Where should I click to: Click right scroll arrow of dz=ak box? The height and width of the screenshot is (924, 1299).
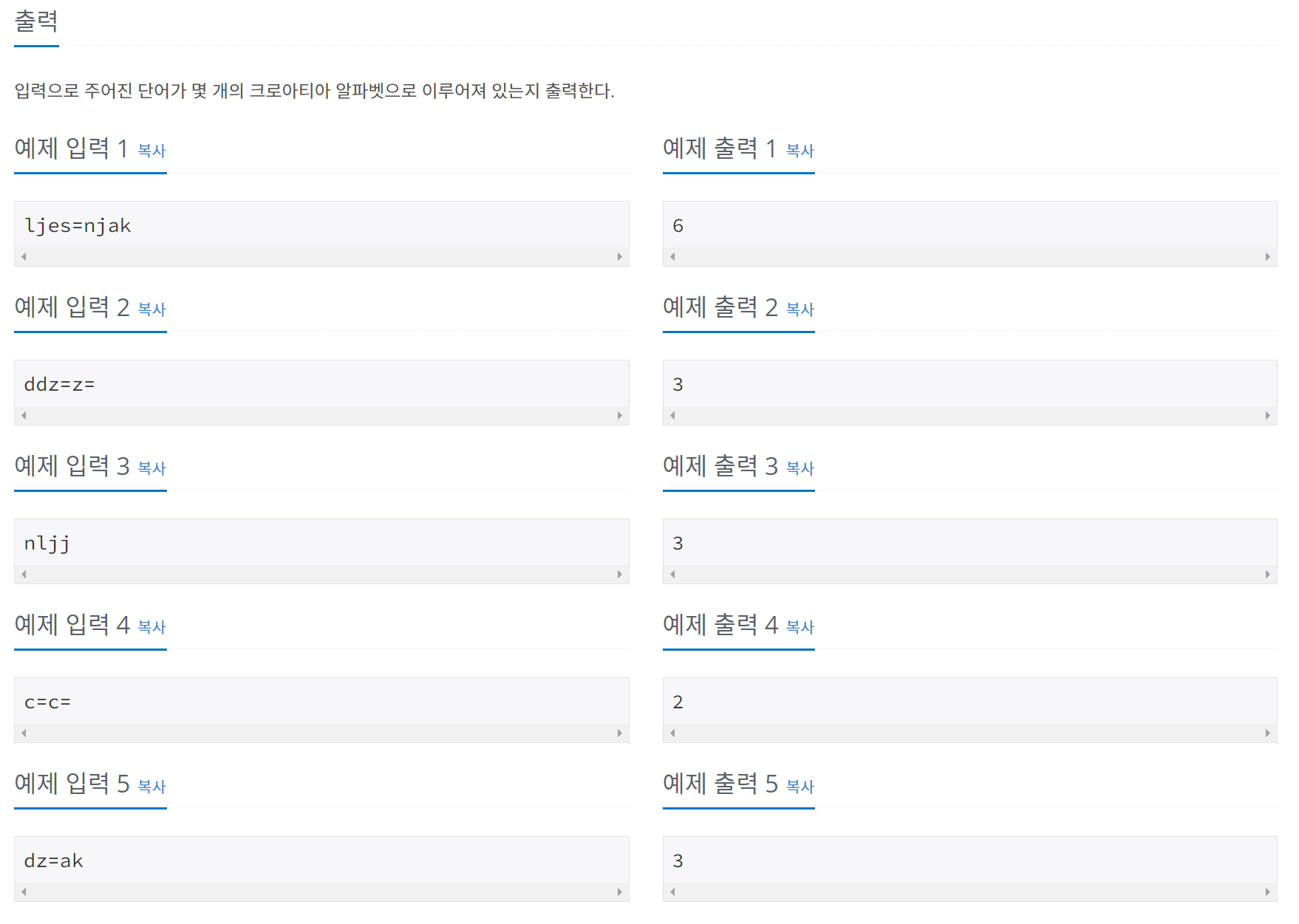[619, 892]
